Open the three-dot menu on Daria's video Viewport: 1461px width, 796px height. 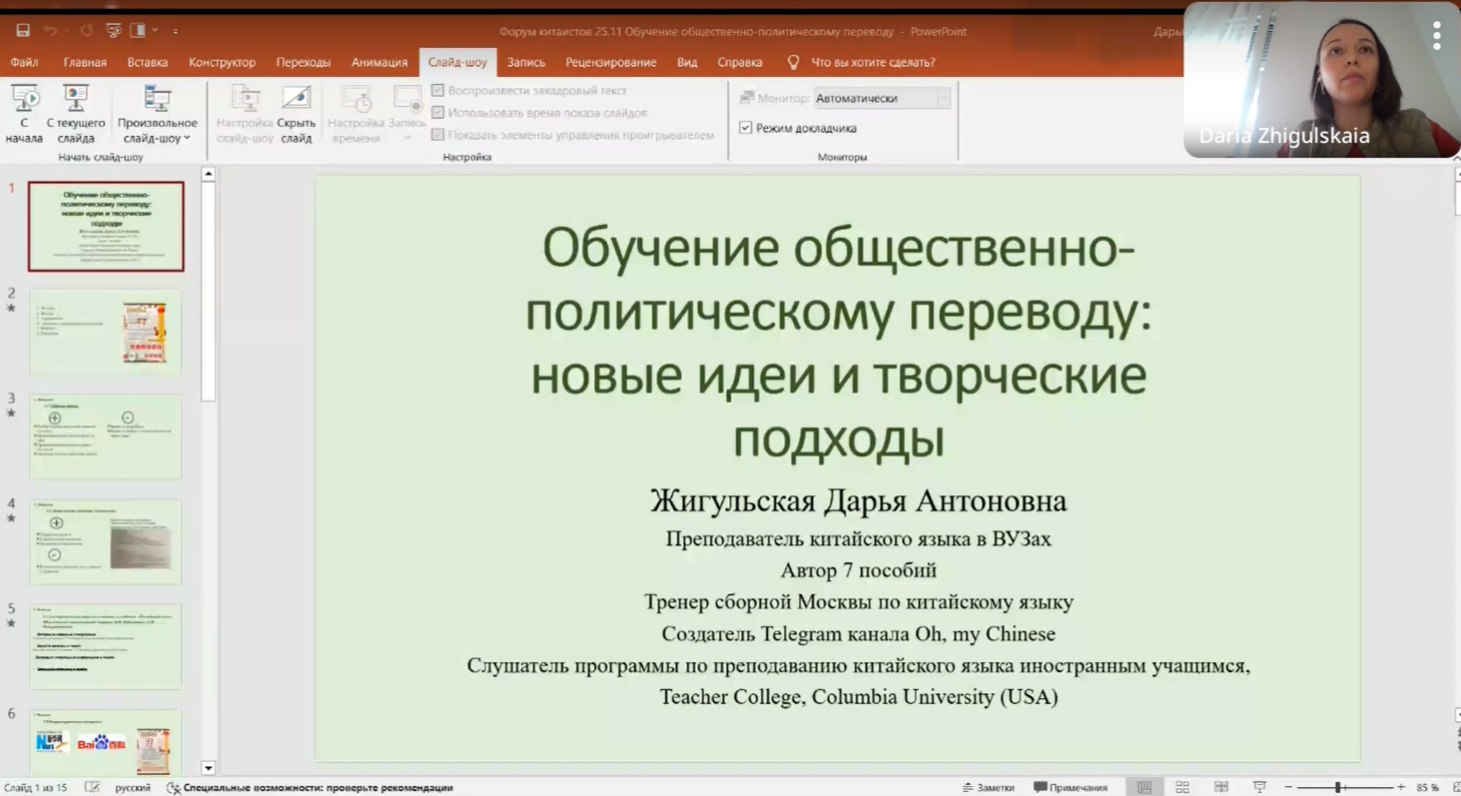1437,36
